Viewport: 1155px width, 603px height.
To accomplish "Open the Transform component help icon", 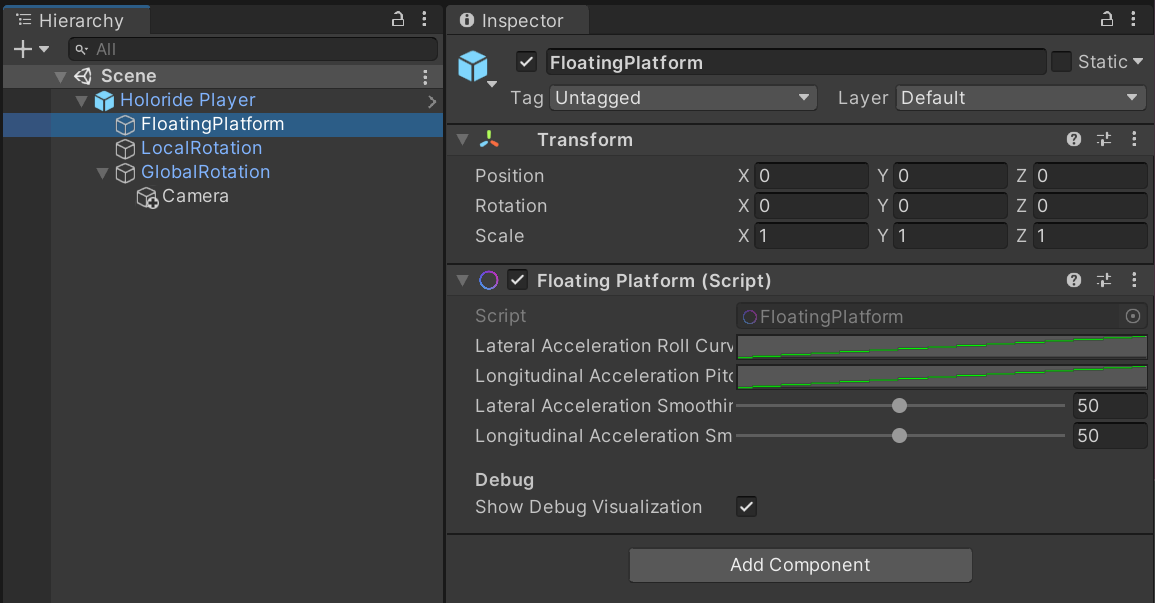I will (1074, 140).
